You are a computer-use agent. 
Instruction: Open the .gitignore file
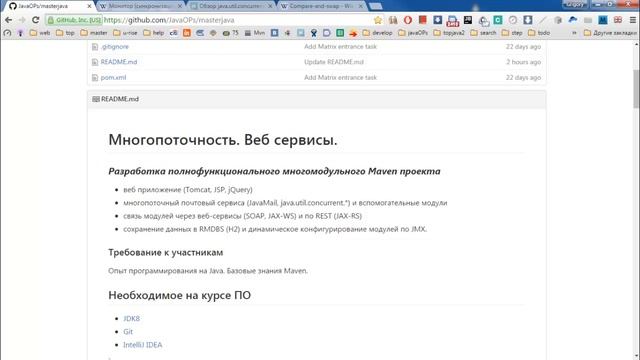coord(114,47)
